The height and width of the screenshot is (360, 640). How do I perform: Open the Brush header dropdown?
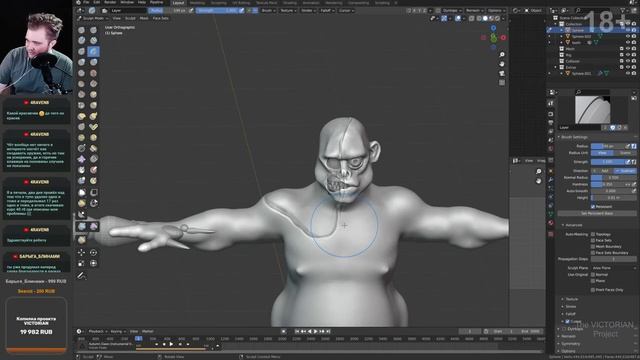(x=268, y=11)
